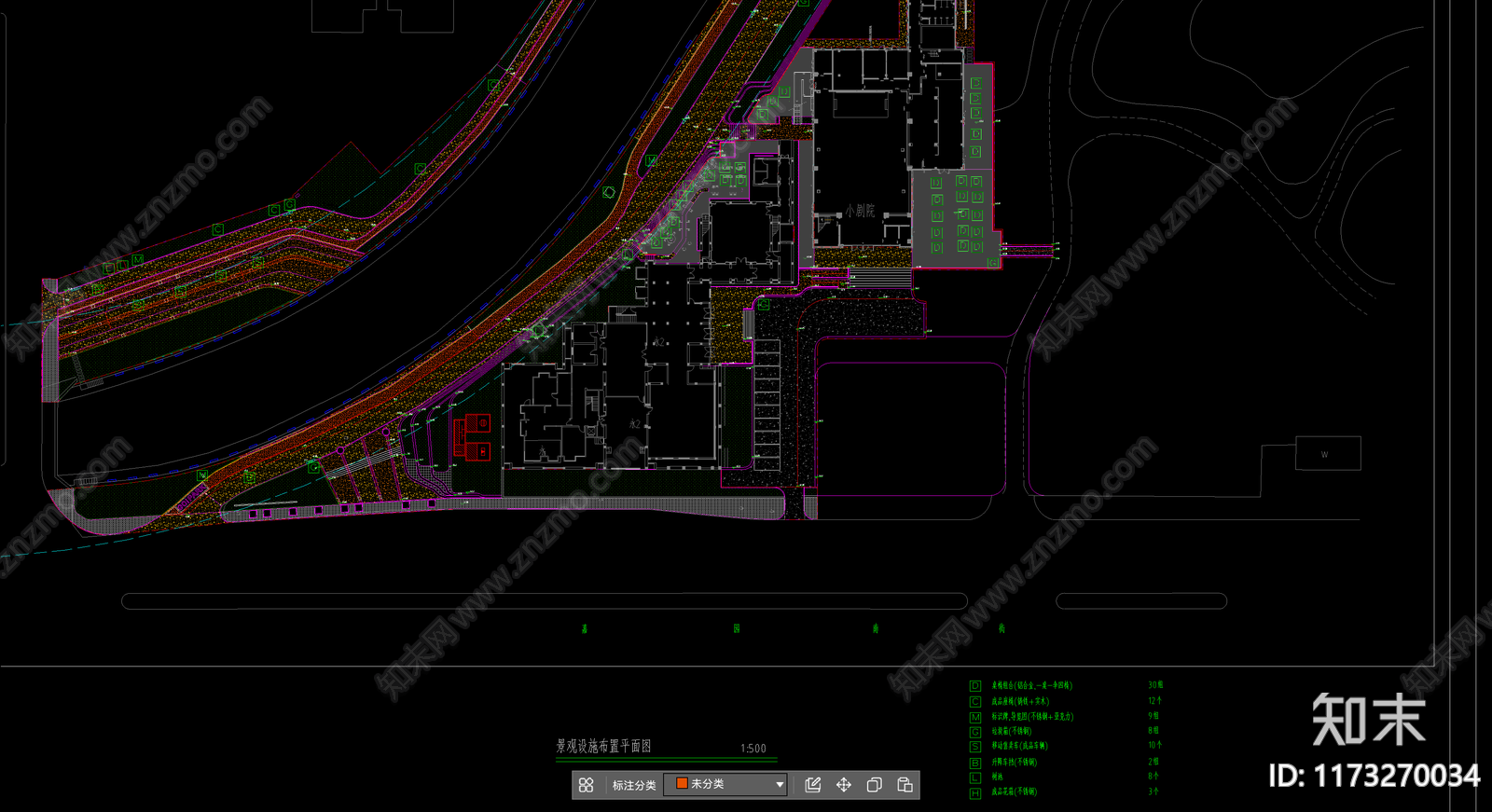The width and height of the screenshot is (1492, 812).
Task: Select the move annotation arrows icon
Action: [844, 785]
